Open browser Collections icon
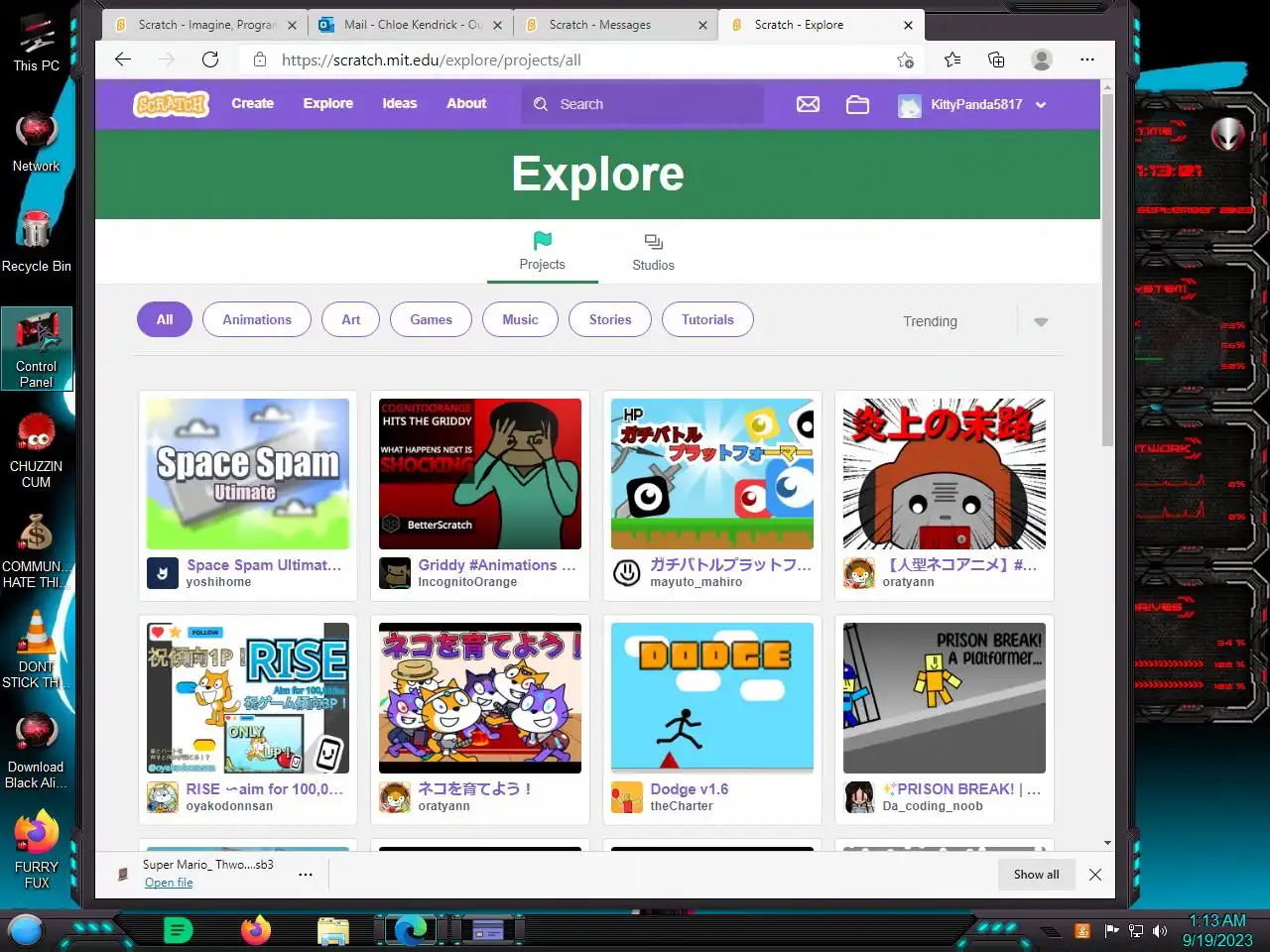Viewport: 1270px width, 952px height. pos(996,59)
